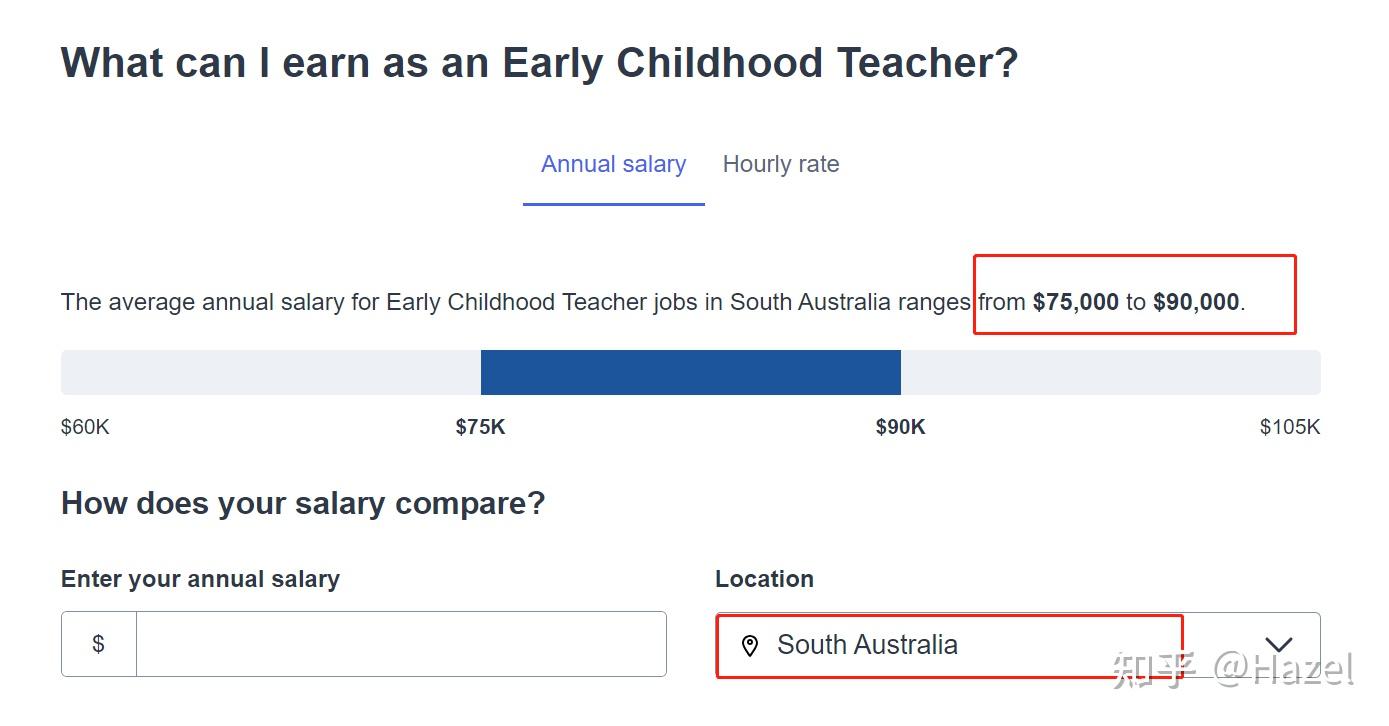Expand the Location dropdown chevron
Viewport: 1389px width, 726px height.
pos(1278,645)
